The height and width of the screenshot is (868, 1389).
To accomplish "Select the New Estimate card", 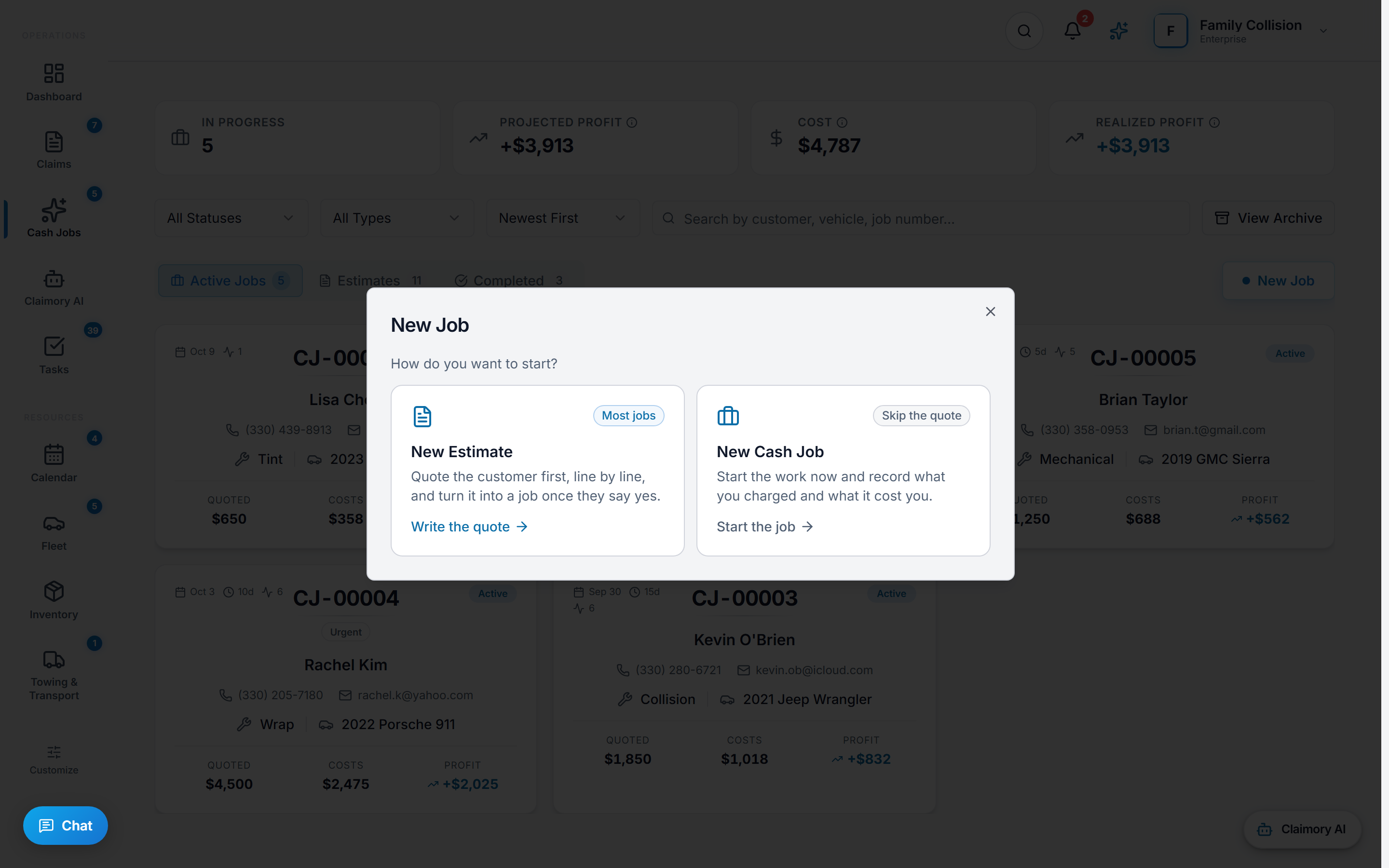I will [x=537, y=470].
